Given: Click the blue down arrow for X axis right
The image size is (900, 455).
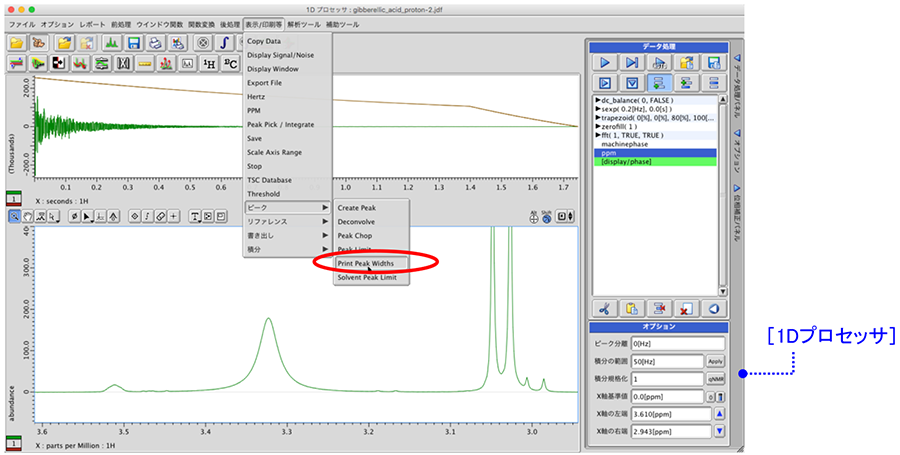Looking at the screenshot, I should tap(719, 431).
